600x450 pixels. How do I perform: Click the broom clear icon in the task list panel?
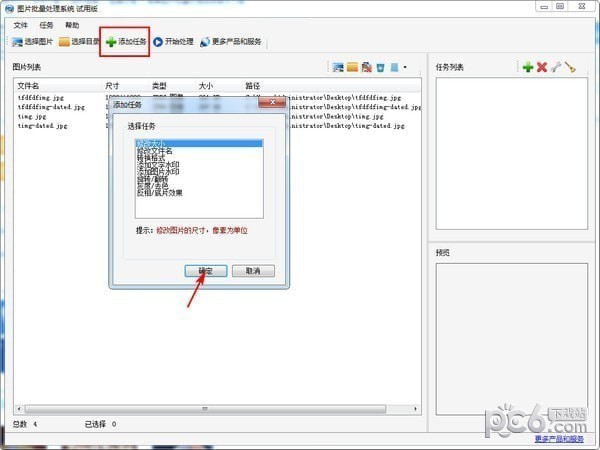point(570,67)
